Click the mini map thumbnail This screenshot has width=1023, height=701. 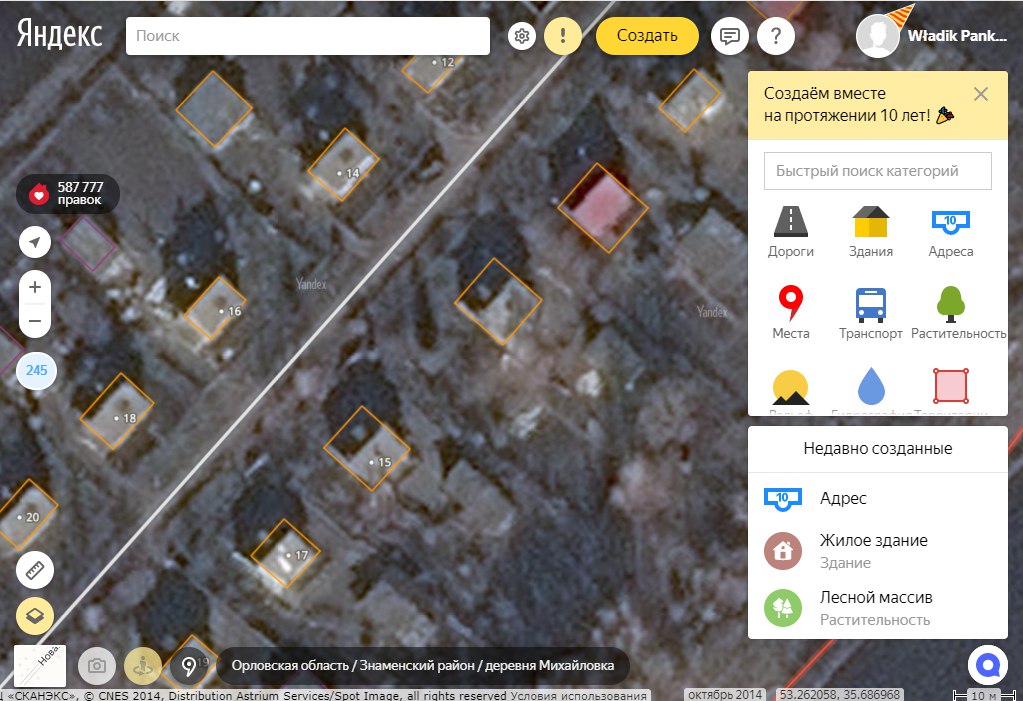click(40, 666)
